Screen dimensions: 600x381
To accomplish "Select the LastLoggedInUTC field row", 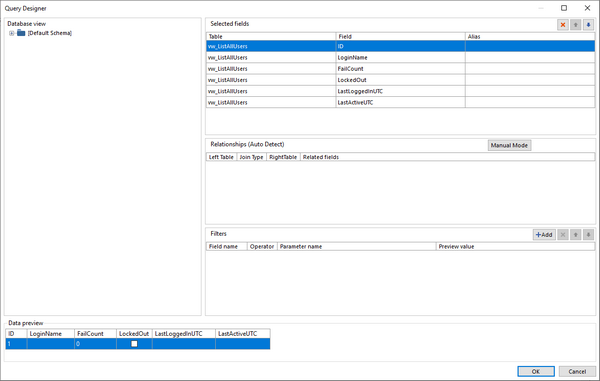I will [x=400, y=91].
